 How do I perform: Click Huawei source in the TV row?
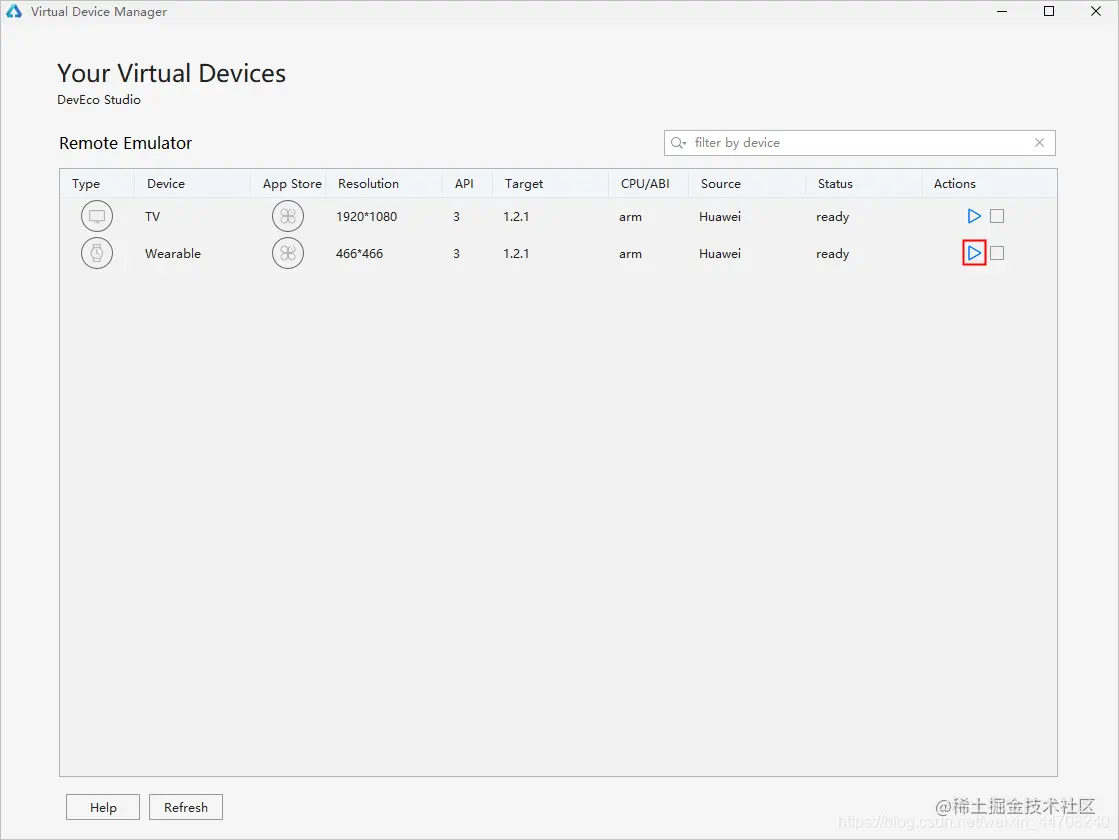719,216
